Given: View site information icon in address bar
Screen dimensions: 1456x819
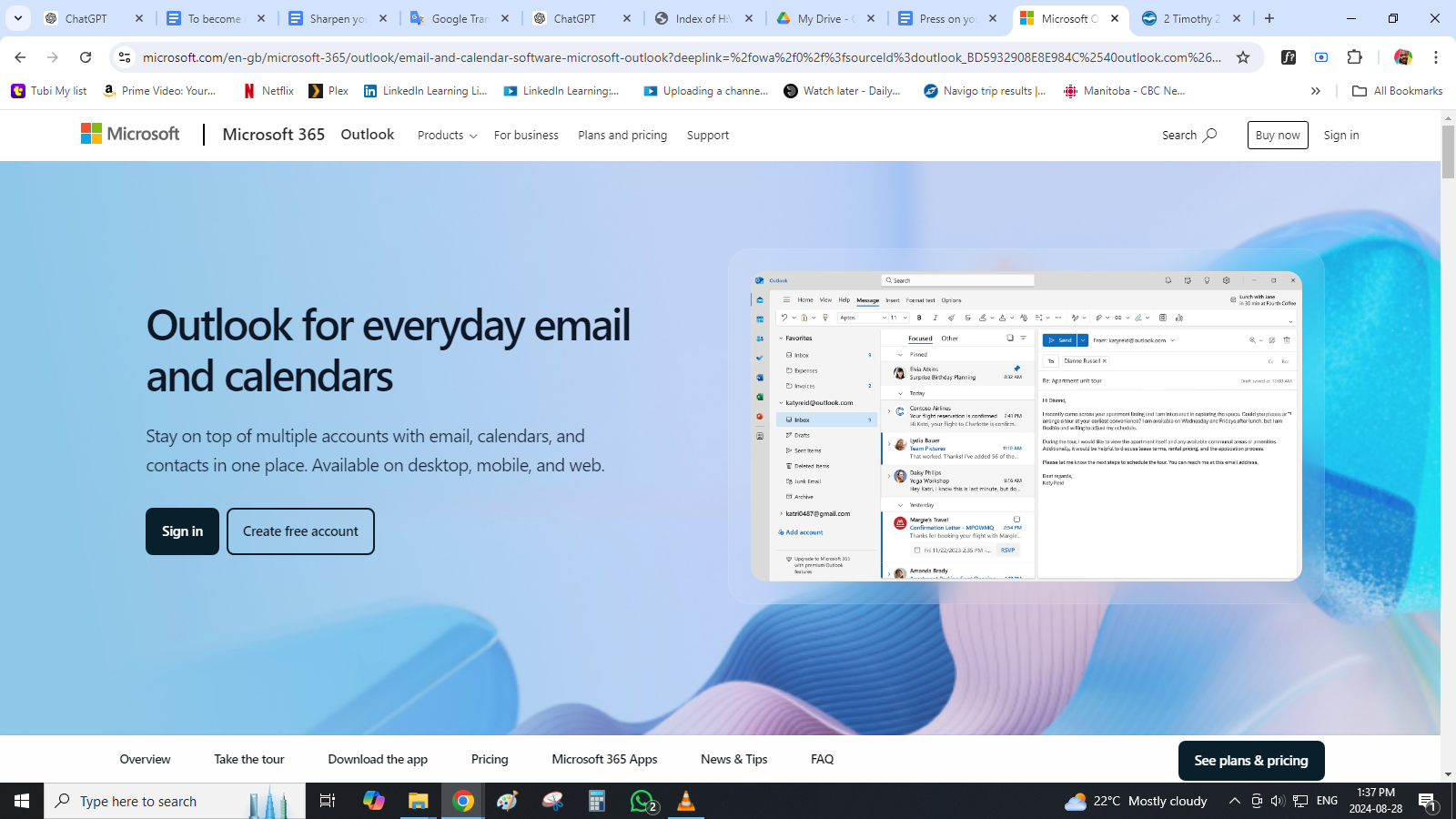Looking at the screenshot, I should (125, 57).
